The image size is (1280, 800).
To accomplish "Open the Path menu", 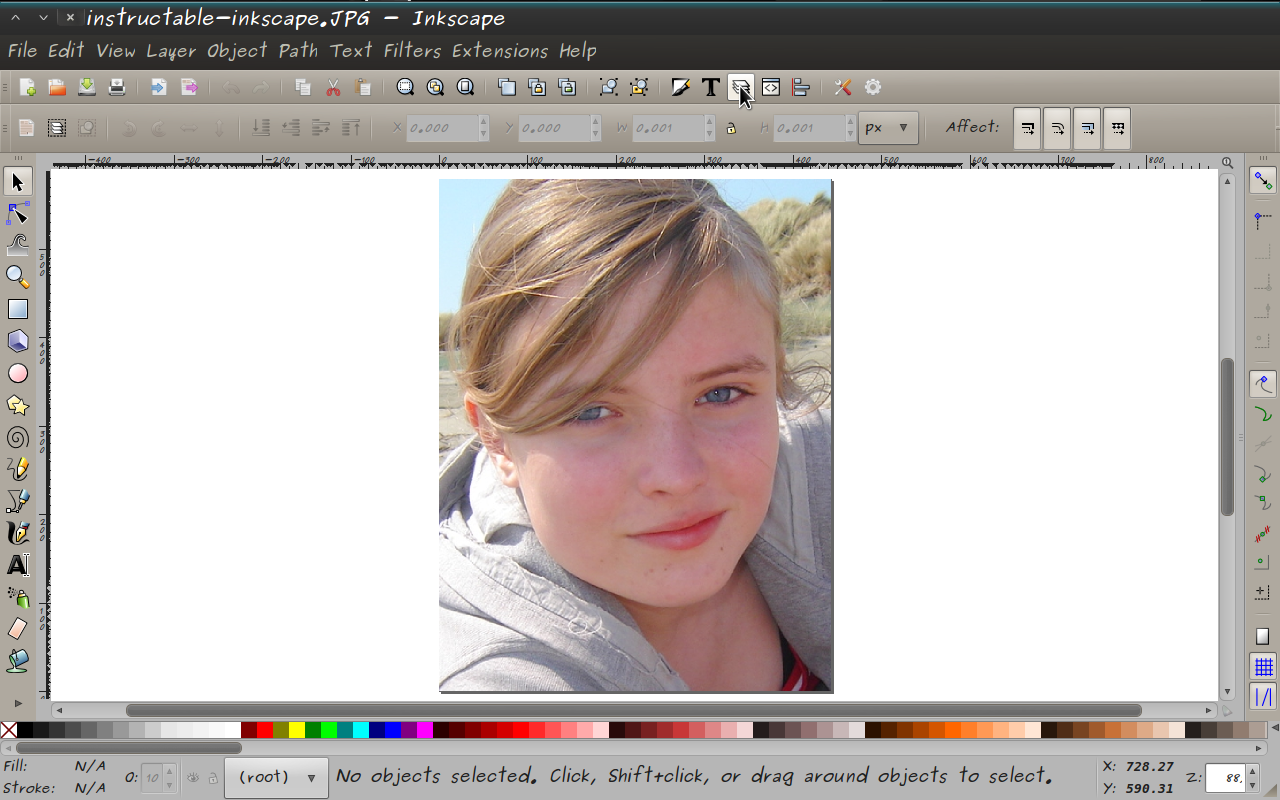I will pos(298,51).
